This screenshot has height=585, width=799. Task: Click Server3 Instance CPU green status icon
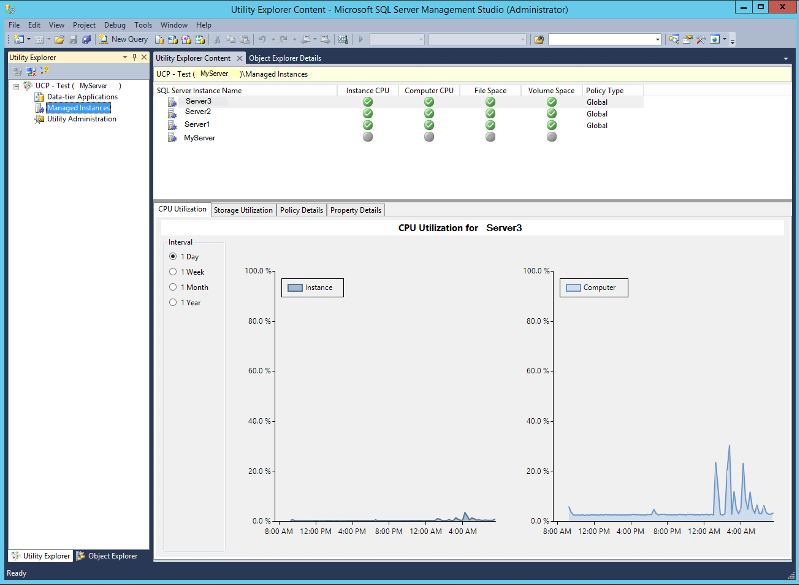coord(367,102)
